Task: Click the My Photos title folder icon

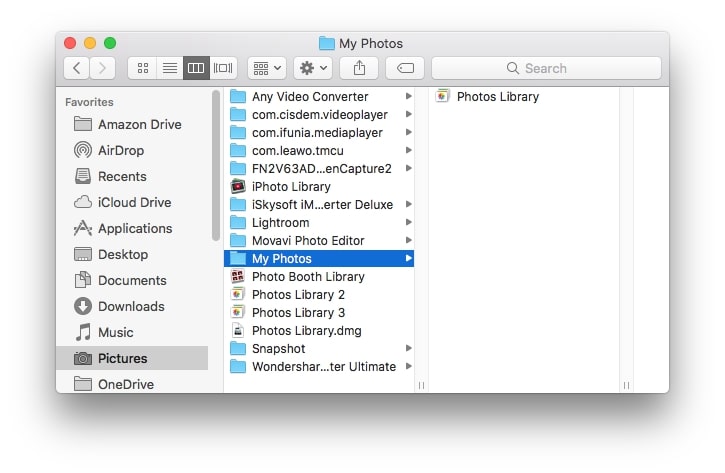Action: tap(327, 43)
